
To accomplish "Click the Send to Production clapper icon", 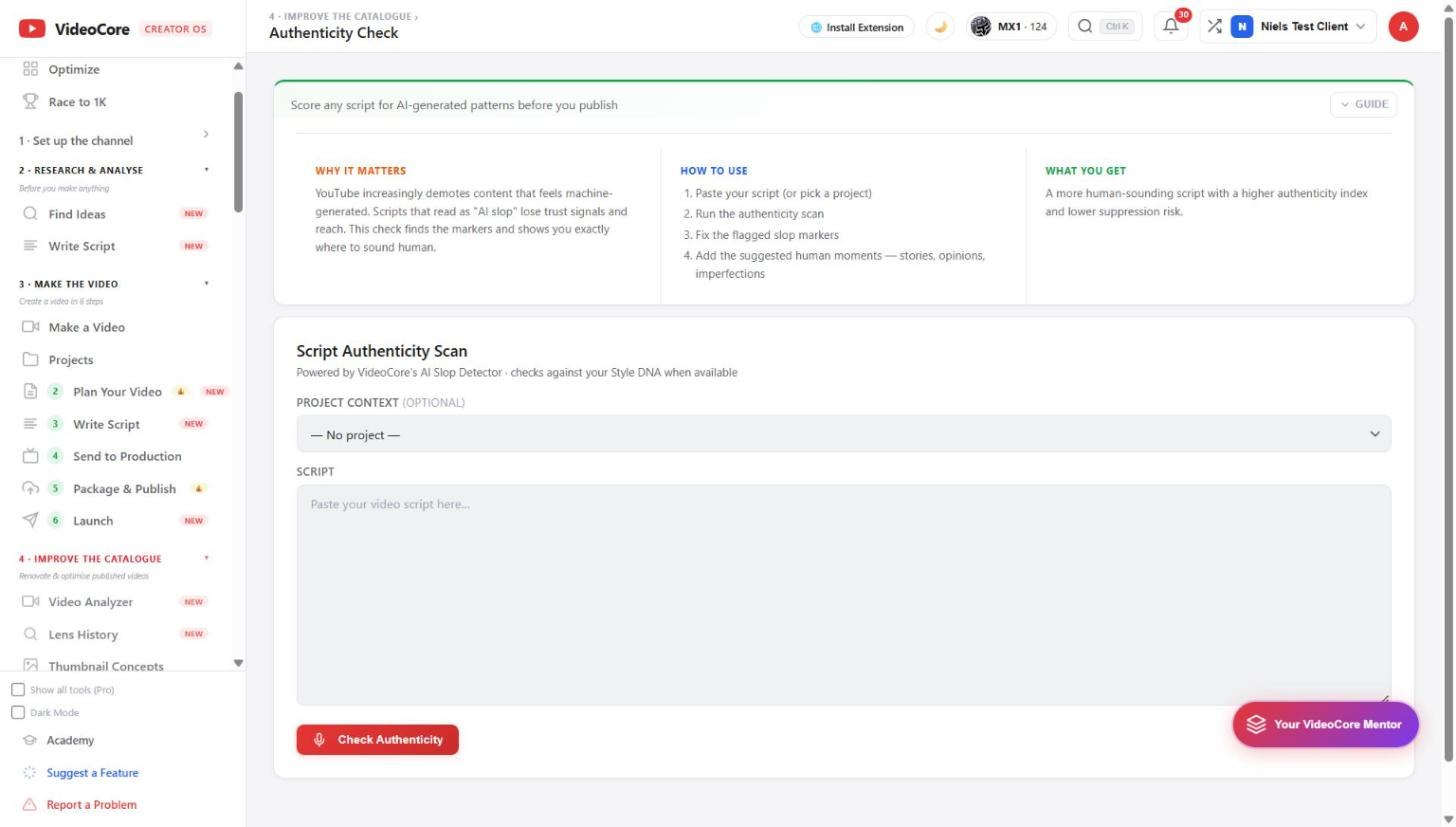I will (30, 456).
